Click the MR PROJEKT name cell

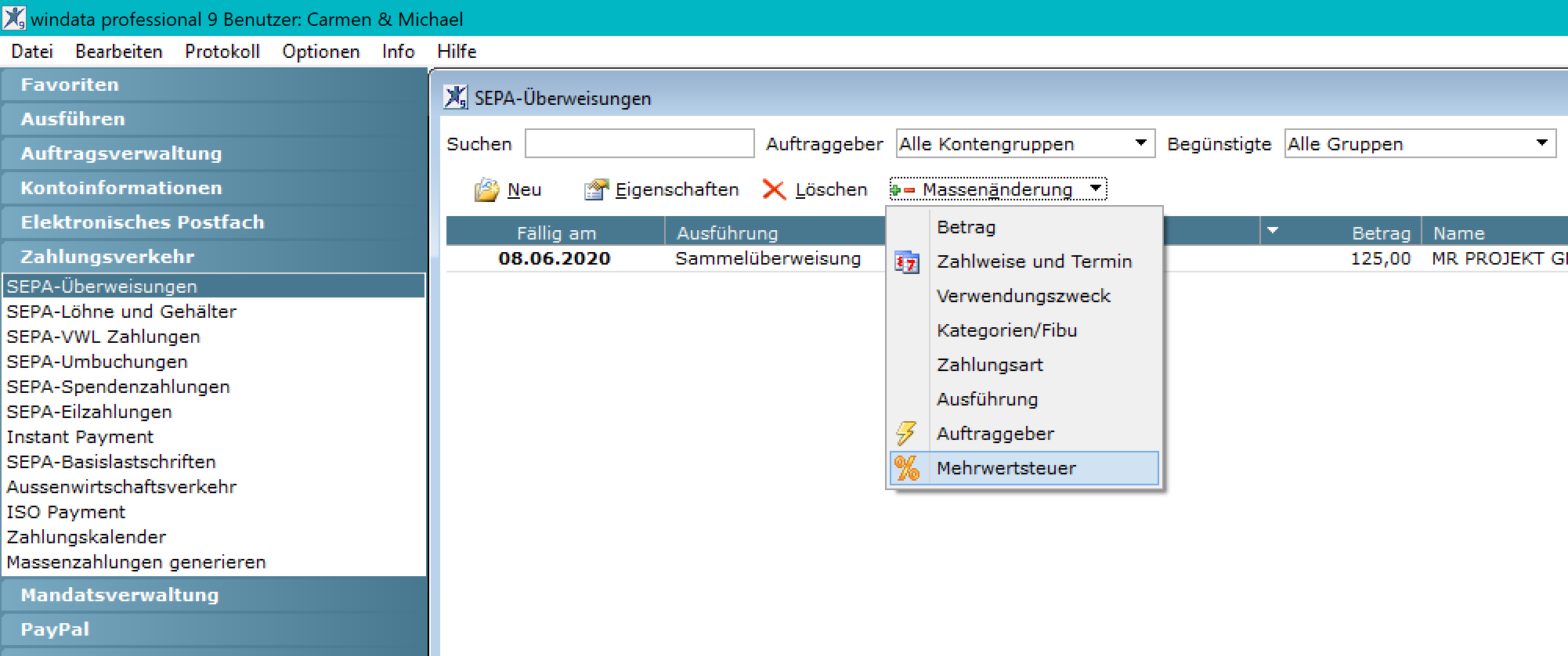pyautogui.click(x=1499, y=258)
